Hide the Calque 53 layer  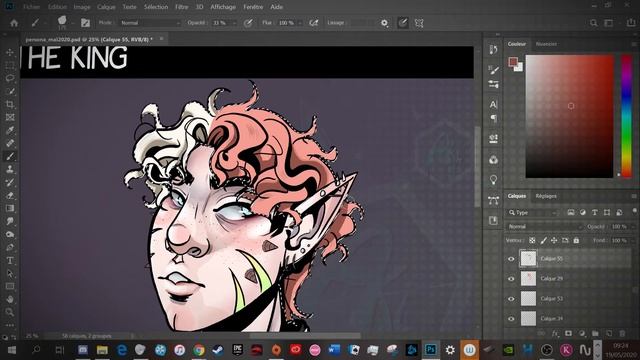(x=511, y=299)
